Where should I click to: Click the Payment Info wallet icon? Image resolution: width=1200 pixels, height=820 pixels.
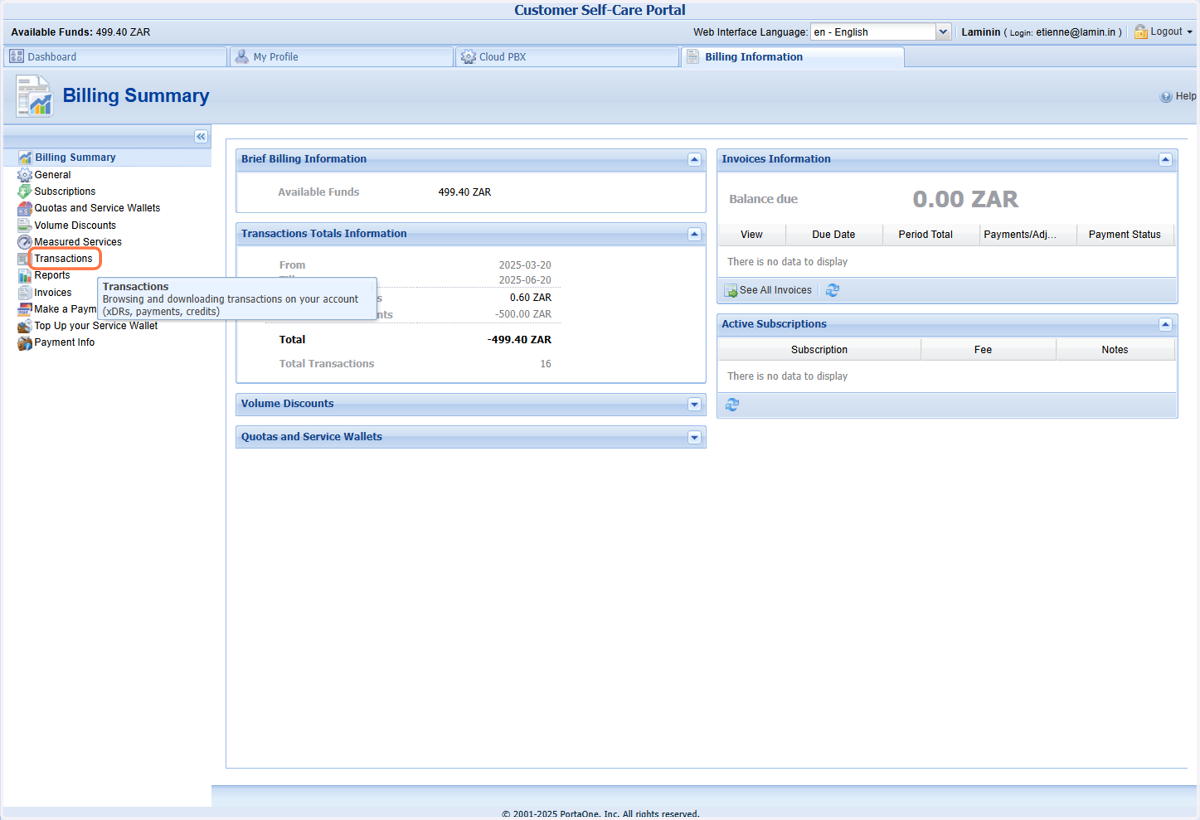[25, 342]
